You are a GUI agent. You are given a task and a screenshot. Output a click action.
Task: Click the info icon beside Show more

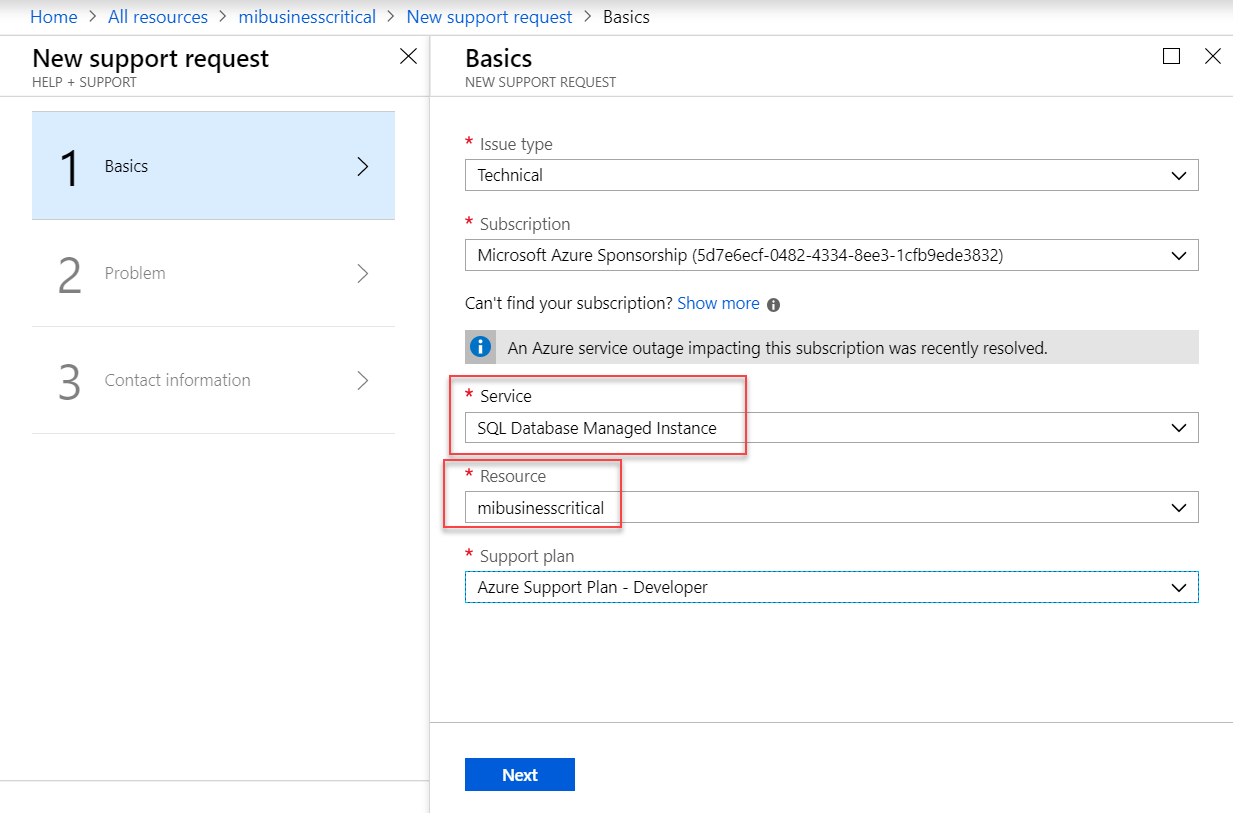774,304
